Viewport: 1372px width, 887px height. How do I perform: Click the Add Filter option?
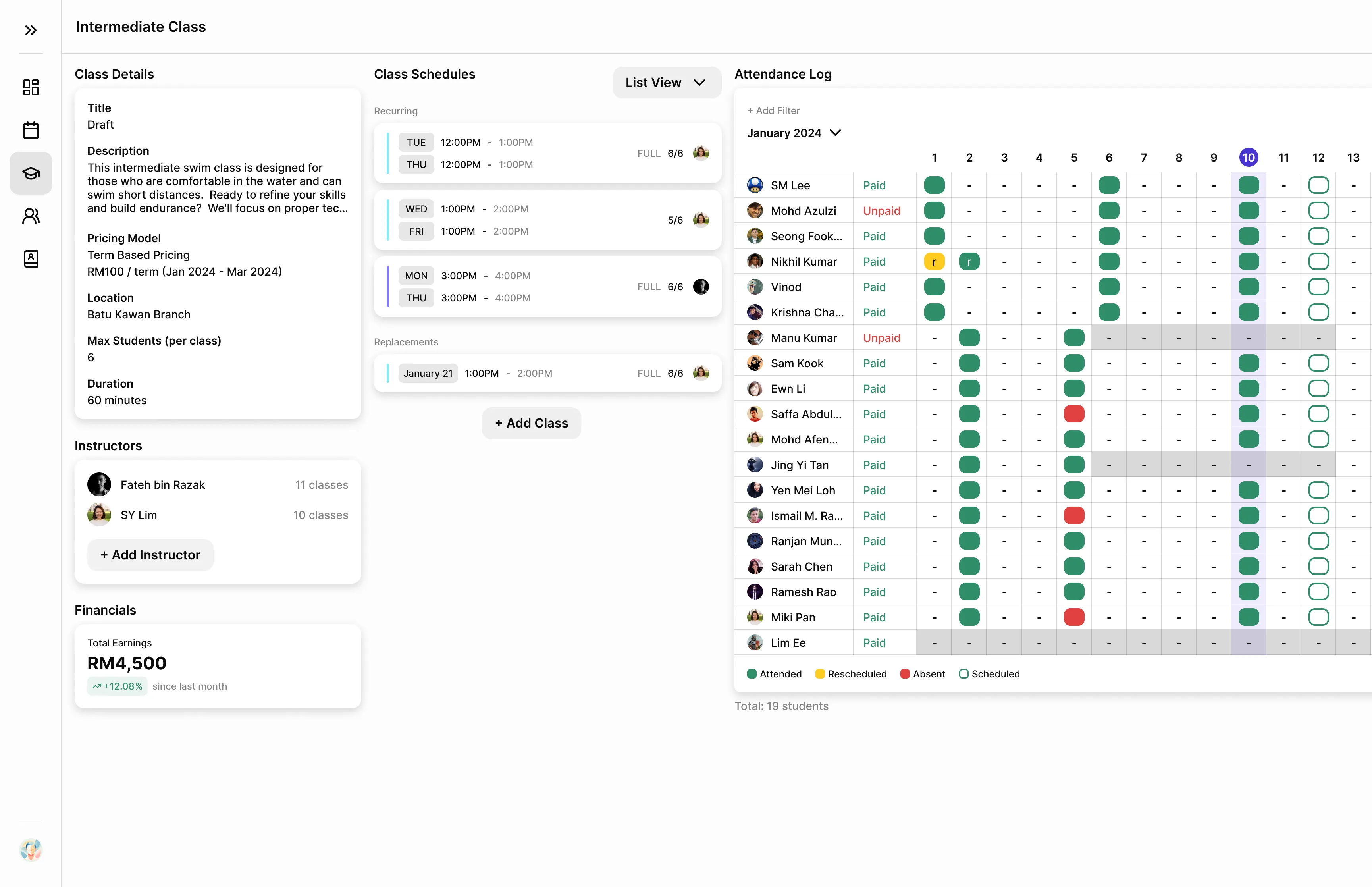point(773,111)
